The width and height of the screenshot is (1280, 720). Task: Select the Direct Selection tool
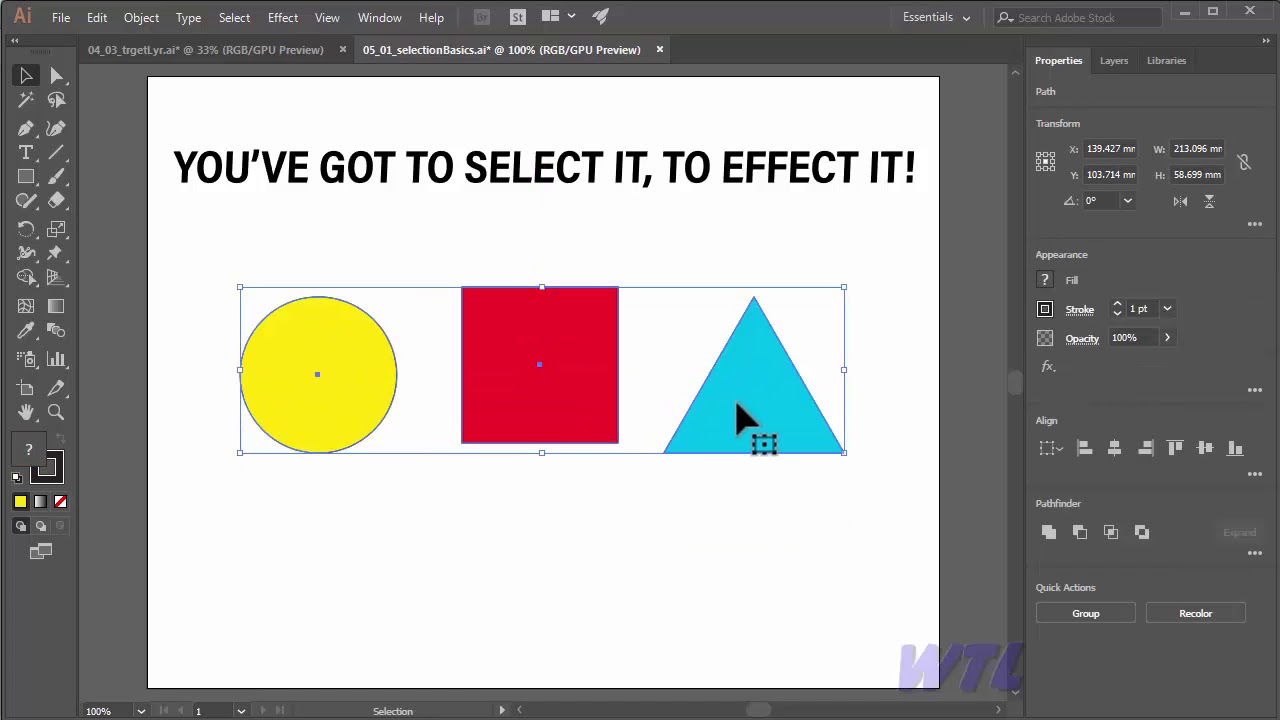[x=56, y=76]
